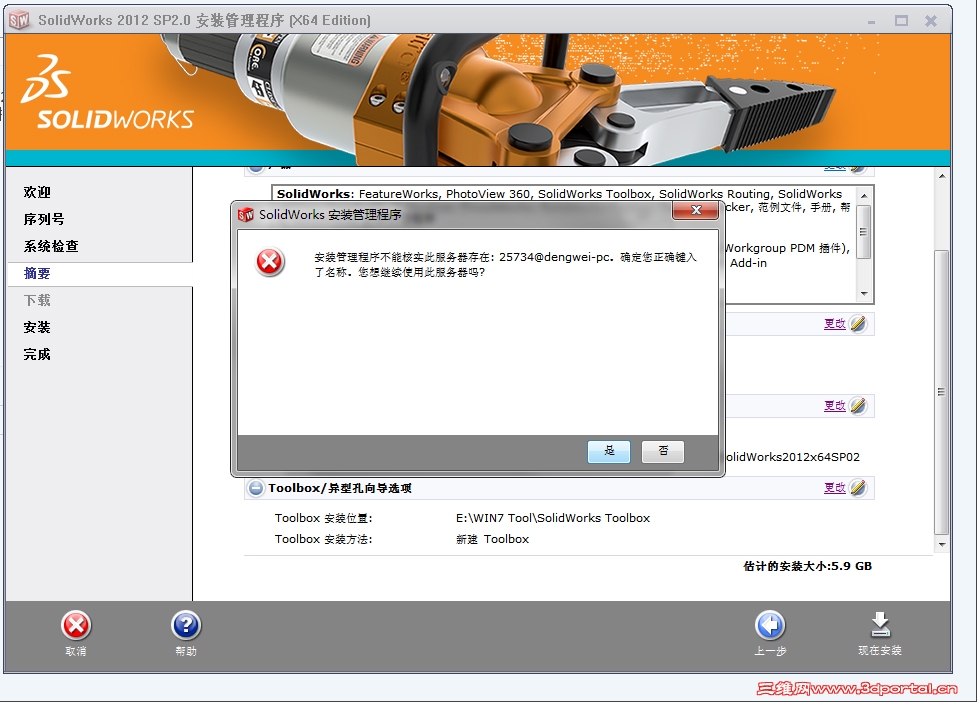
Task: Go back with 上一步 arrow icon
Action: (x=770, y=625)
